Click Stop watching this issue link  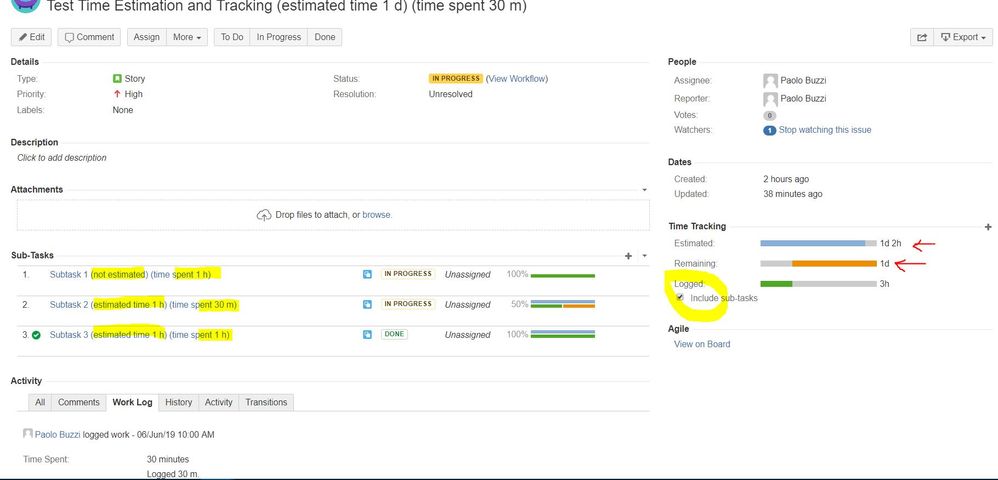[x=825, y=130]
